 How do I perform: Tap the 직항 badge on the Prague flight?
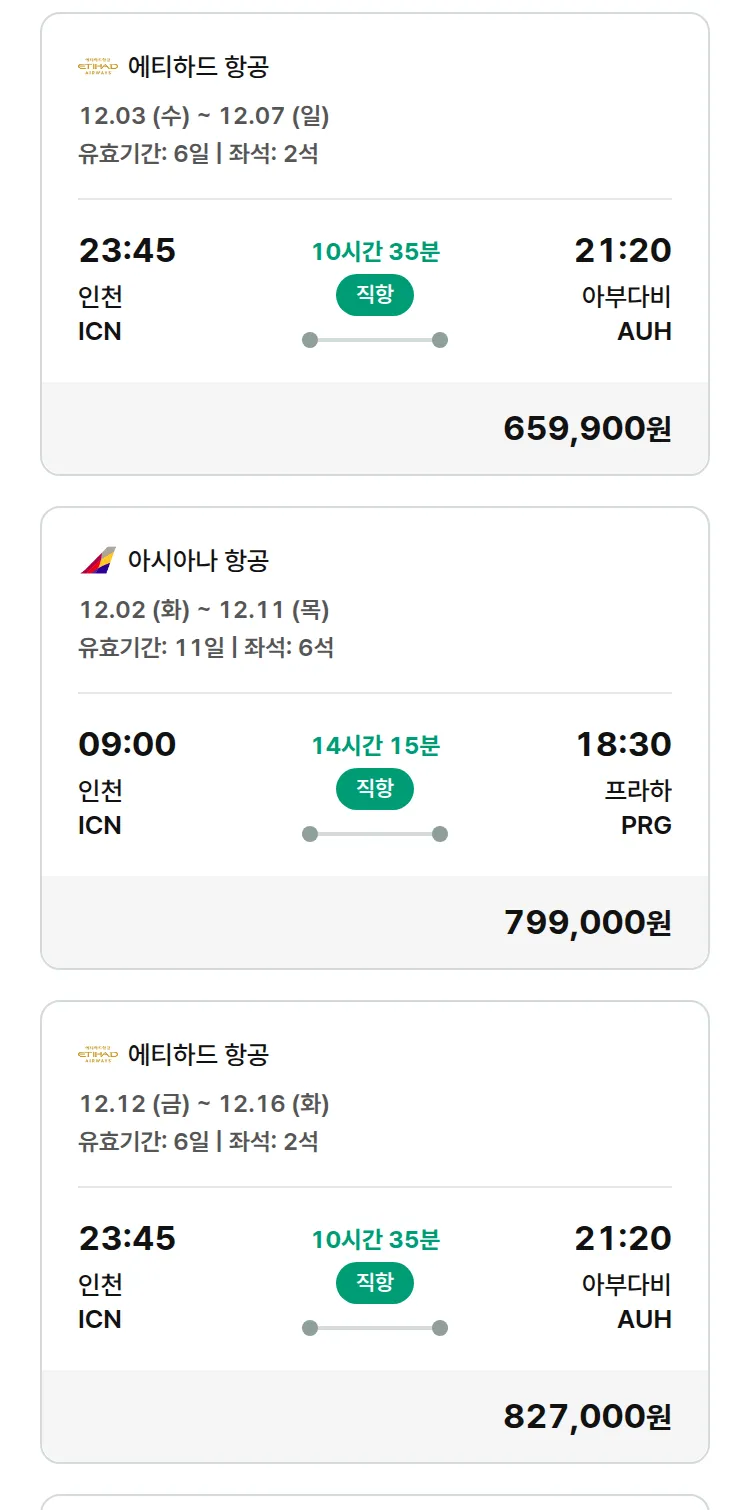coord(374,789)
